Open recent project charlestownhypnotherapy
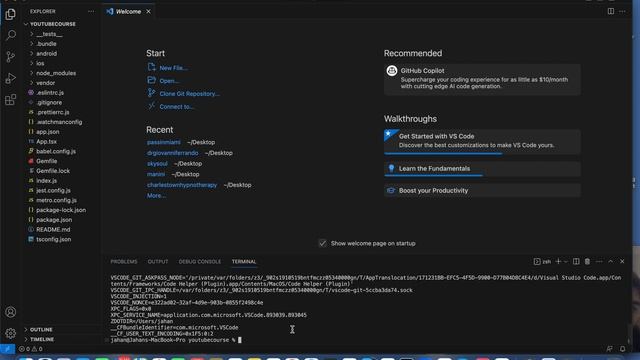Screen dimensions: 640x360 [182, 185]
